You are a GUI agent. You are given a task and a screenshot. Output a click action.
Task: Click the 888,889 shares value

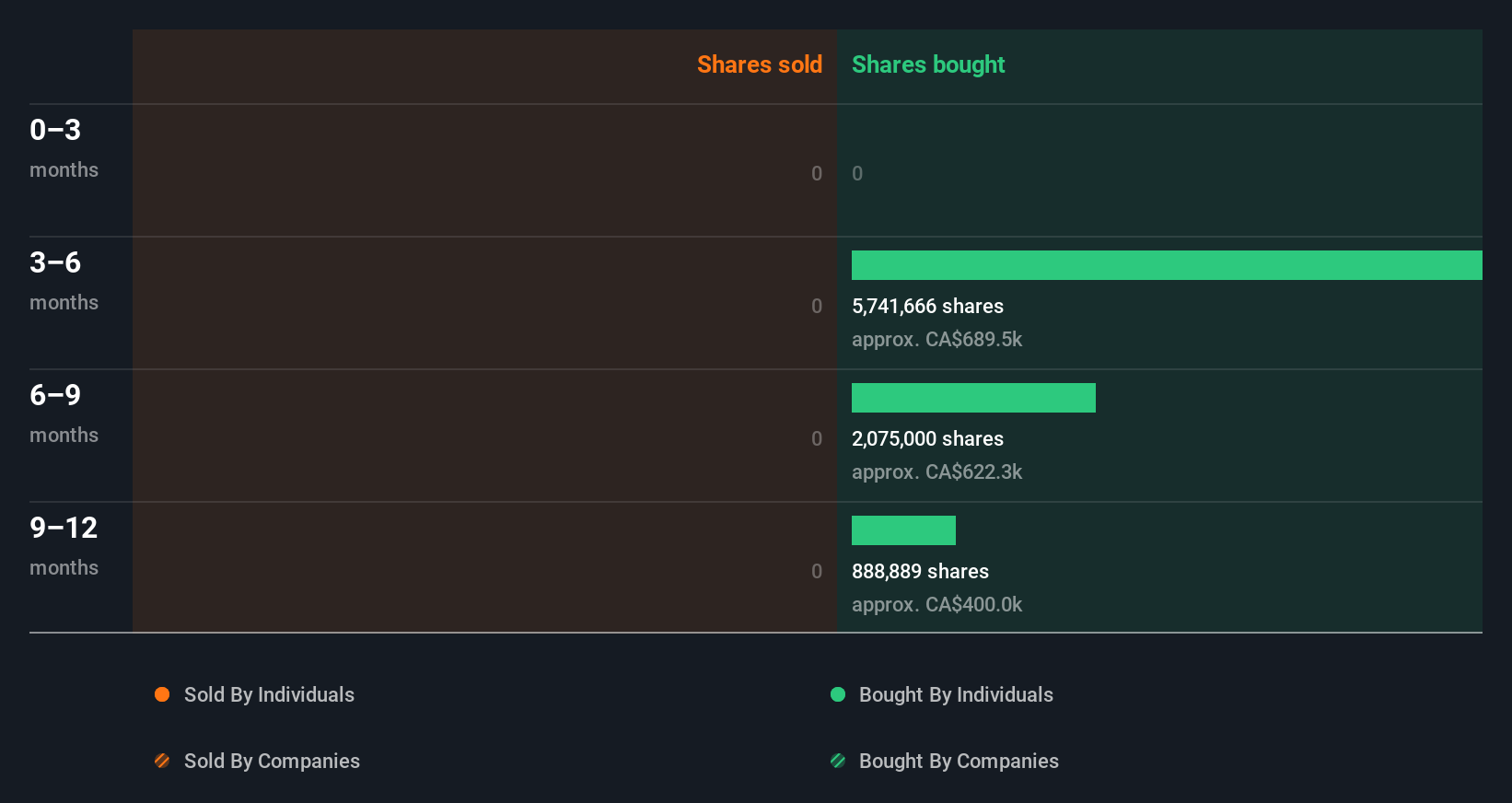click(920, 571)
